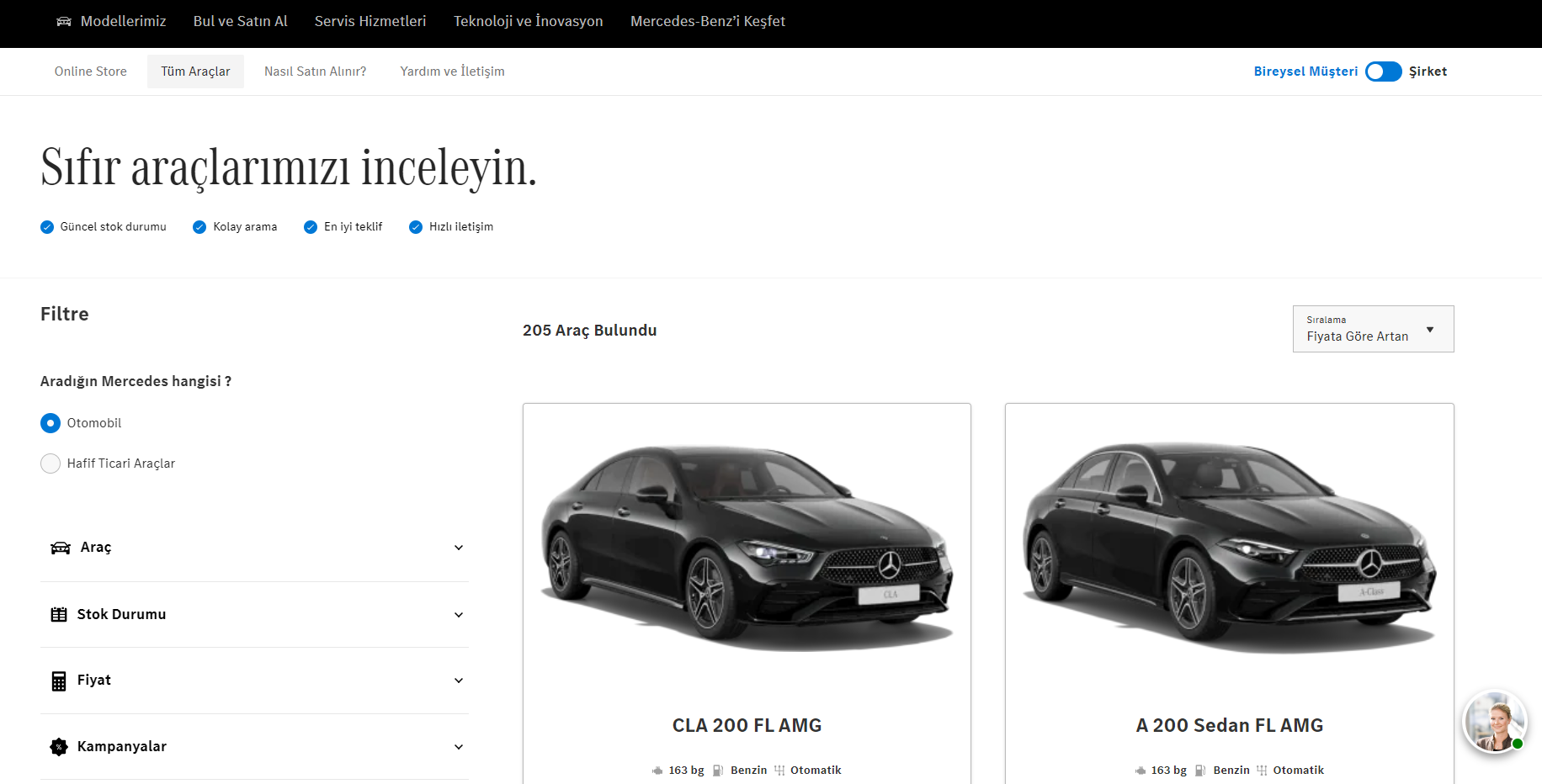Open the live chat assistant avatar

1495,722
